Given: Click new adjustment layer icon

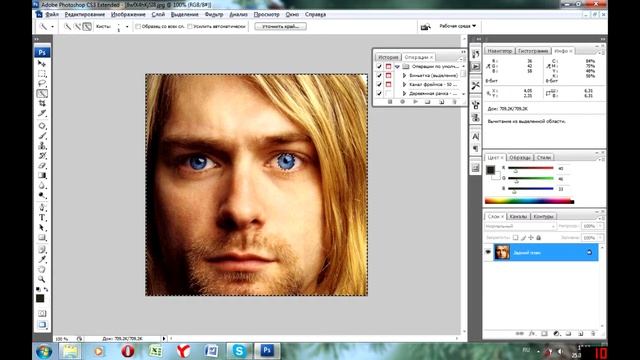Looking at the screenshot, I should (x=556, y=333).
